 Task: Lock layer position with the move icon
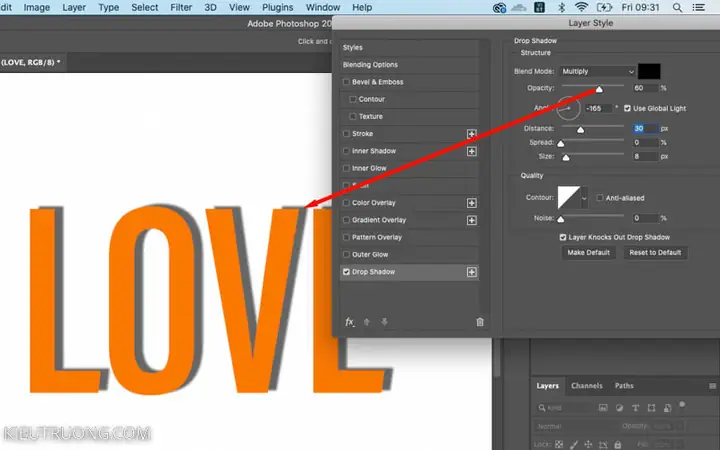[x=588, y=444]
